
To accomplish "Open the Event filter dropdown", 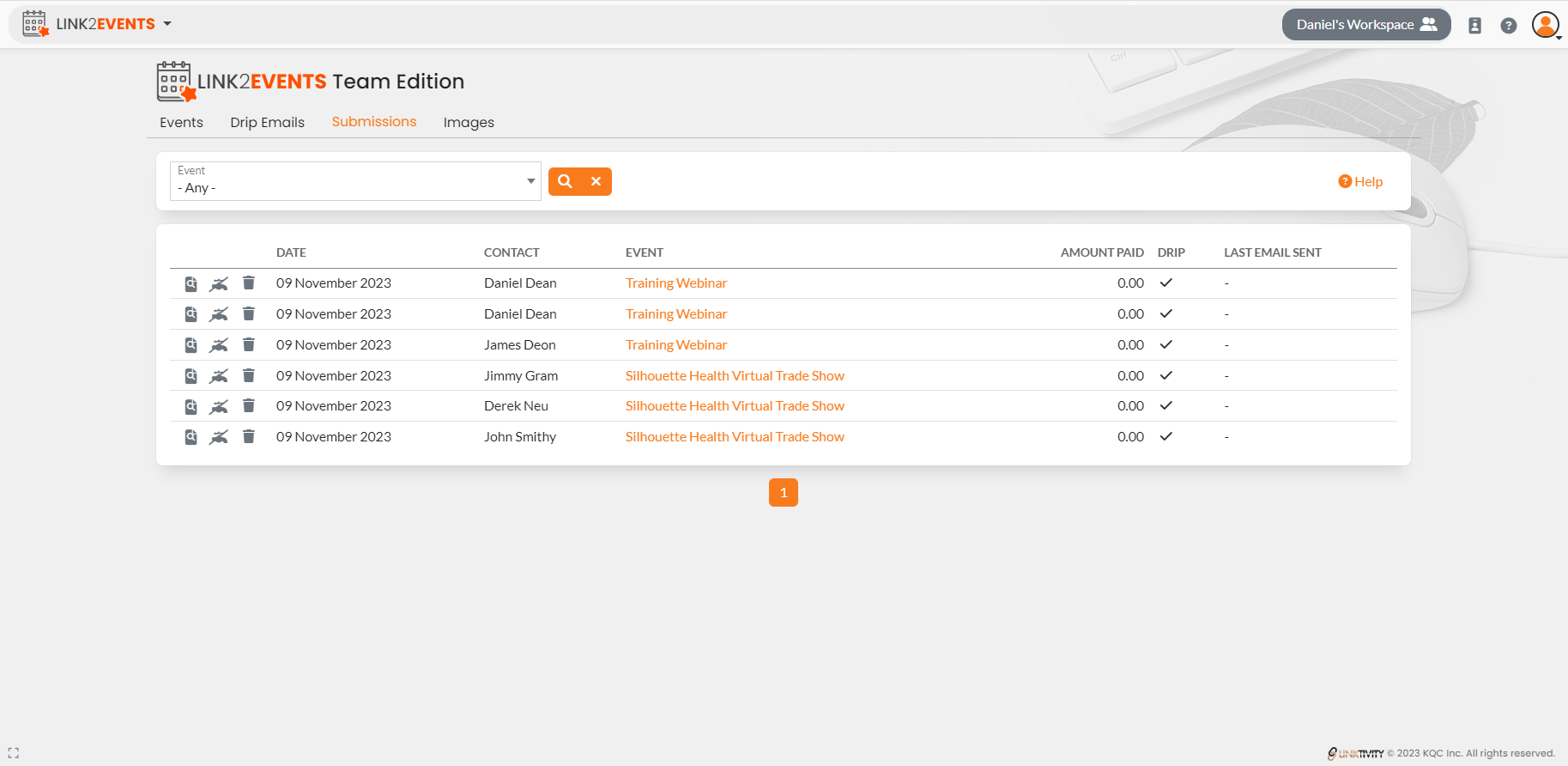I will [355, 181].
